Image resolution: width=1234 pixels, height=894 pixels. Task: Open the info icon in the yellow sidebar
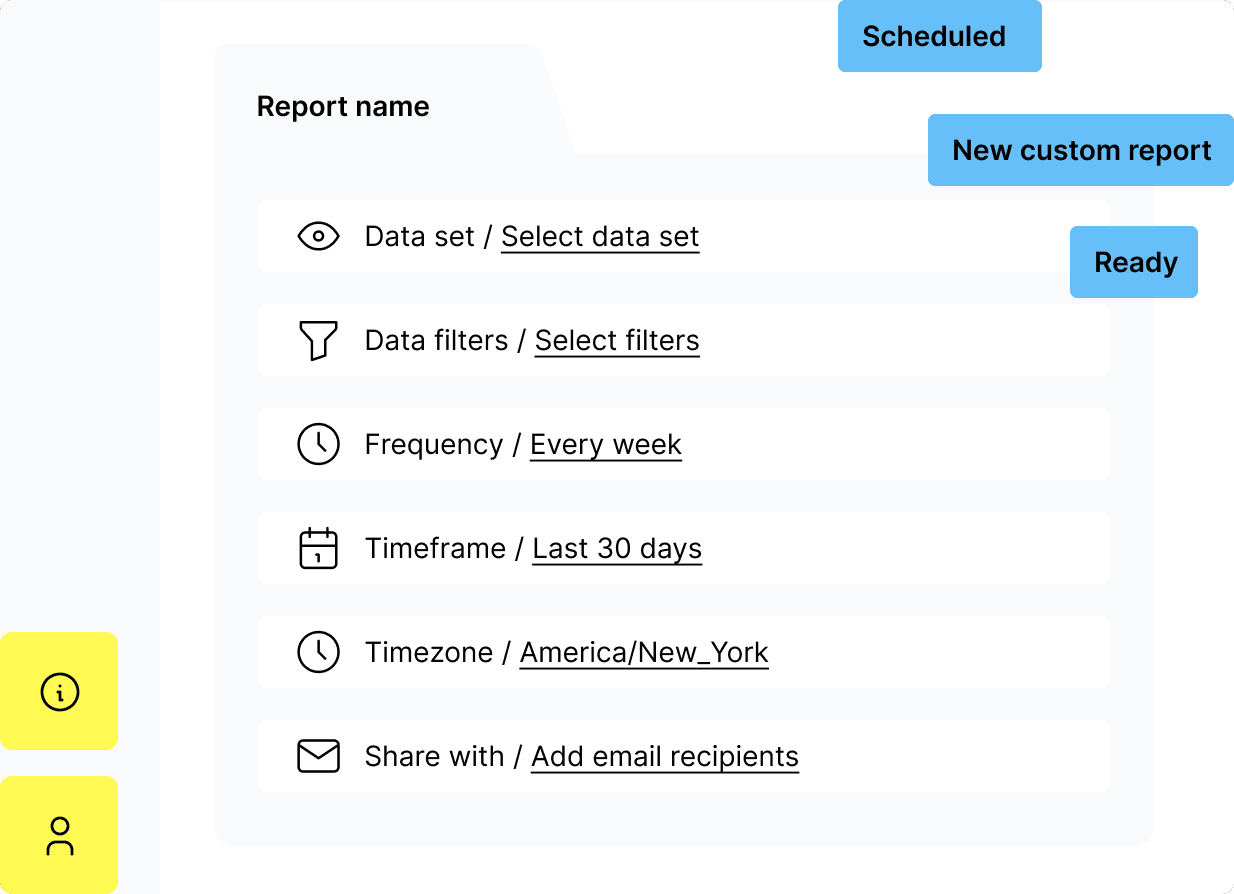59,691
